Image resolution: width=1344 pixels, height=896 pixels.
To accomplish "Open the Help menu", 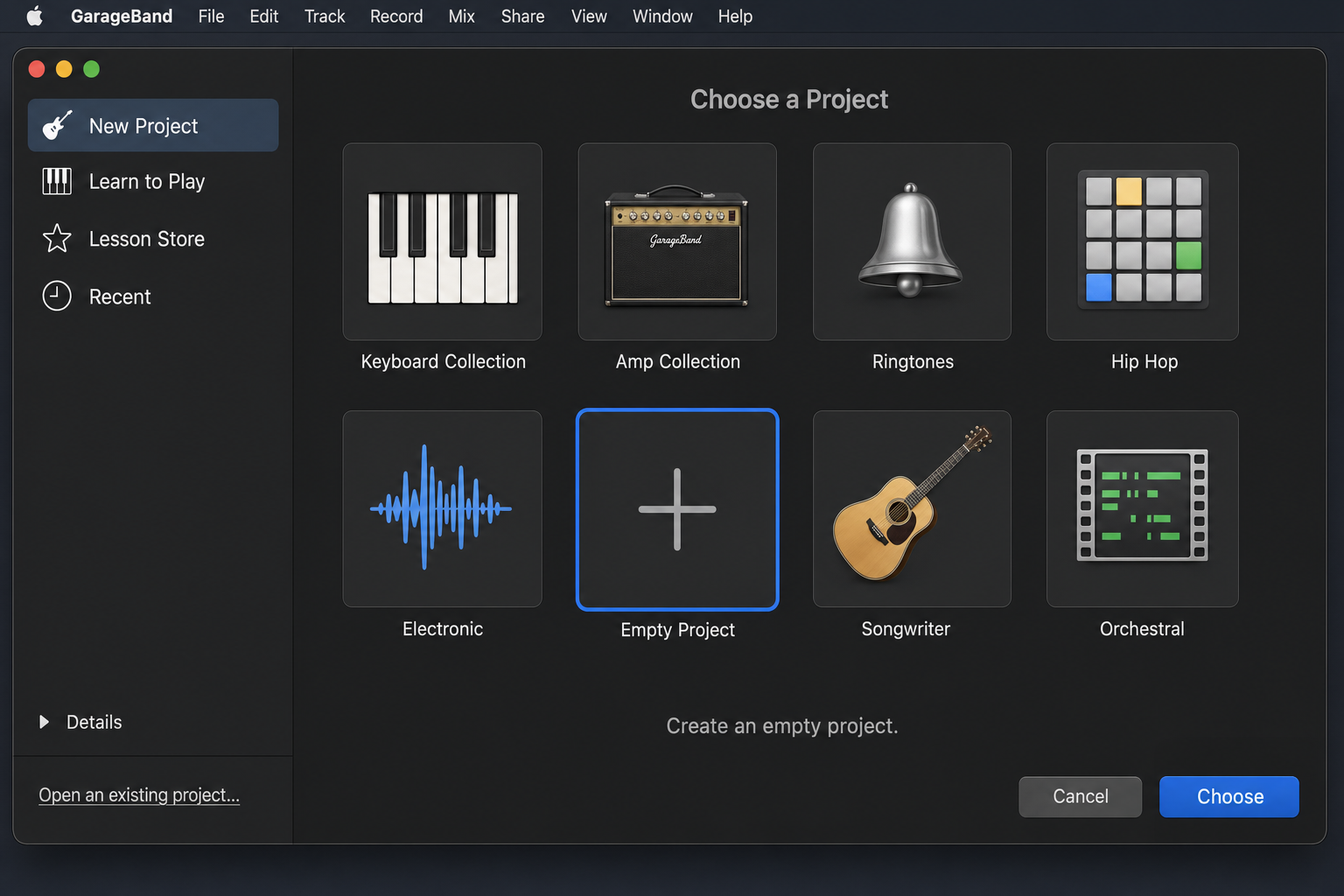I will coord(735,16).
